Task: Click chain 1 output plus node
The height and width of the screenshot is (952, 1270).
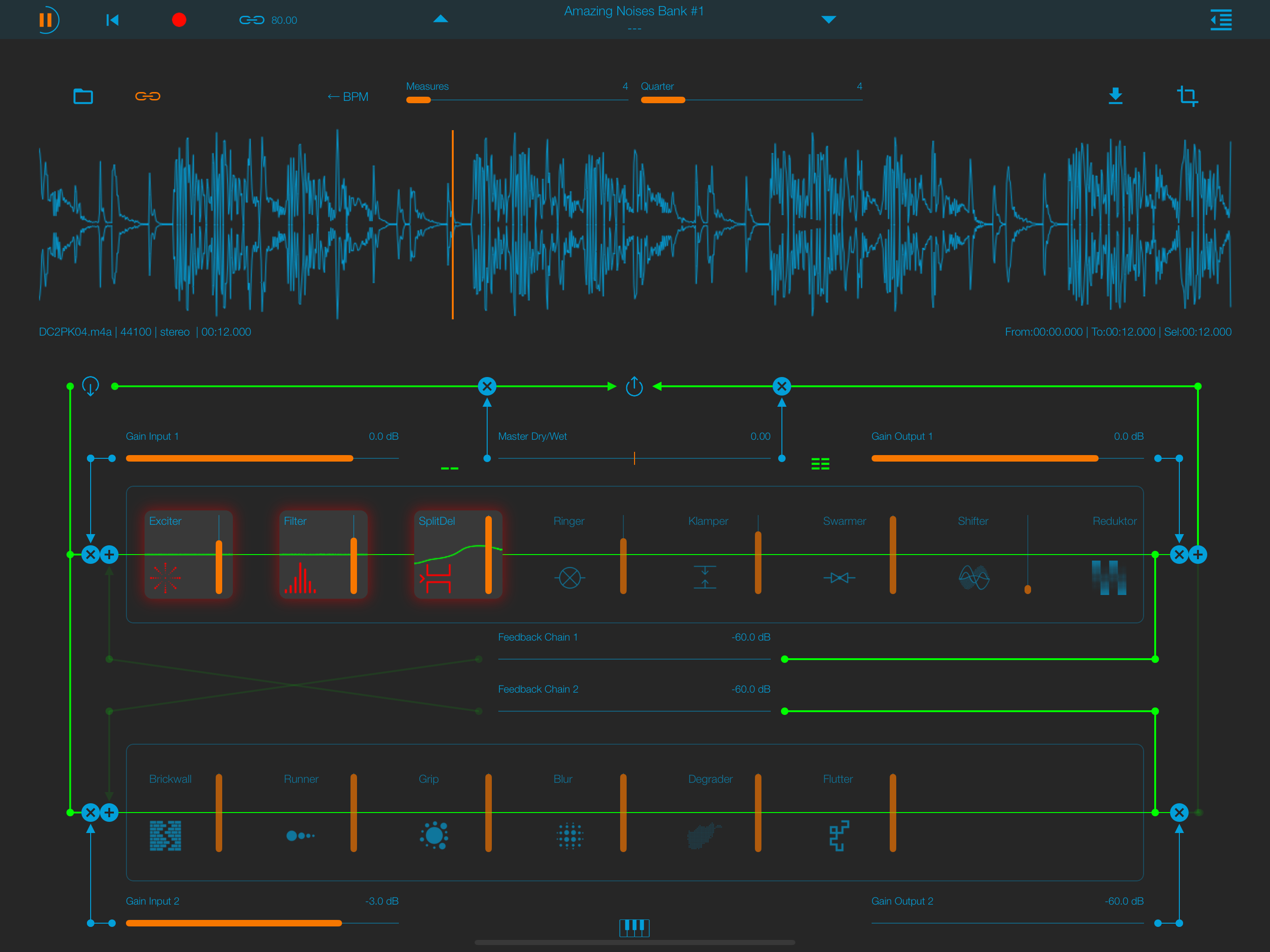Action: tap(1197, 554)
